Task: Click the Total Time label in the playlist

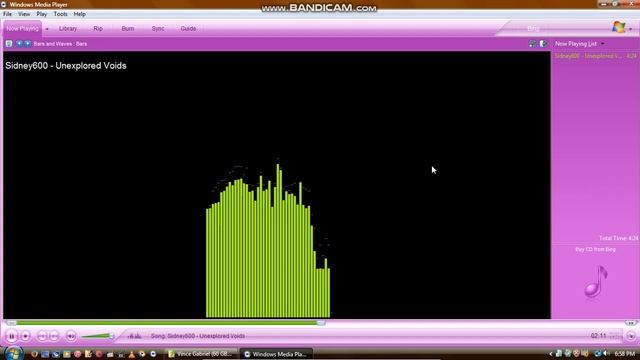Action: 618,238
